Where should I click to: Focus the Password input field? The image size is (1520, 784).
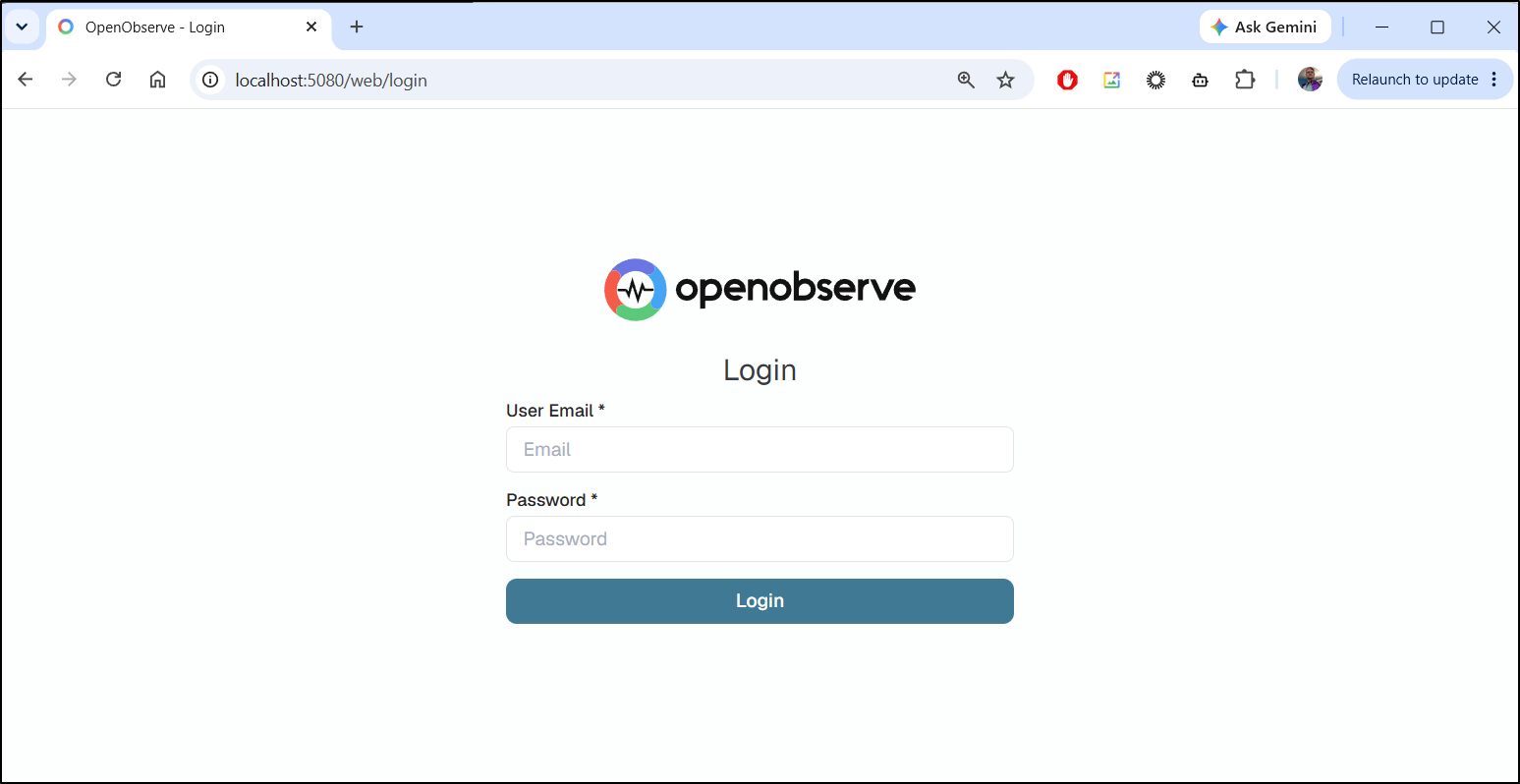[x=760, y=538]
